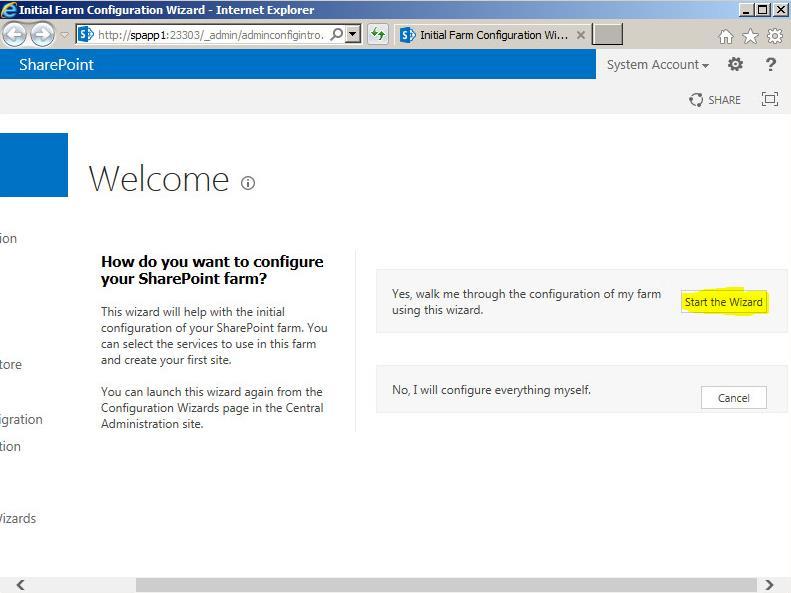Click the Cancel button
Screen dimensions: 791x593
point(733,398)
